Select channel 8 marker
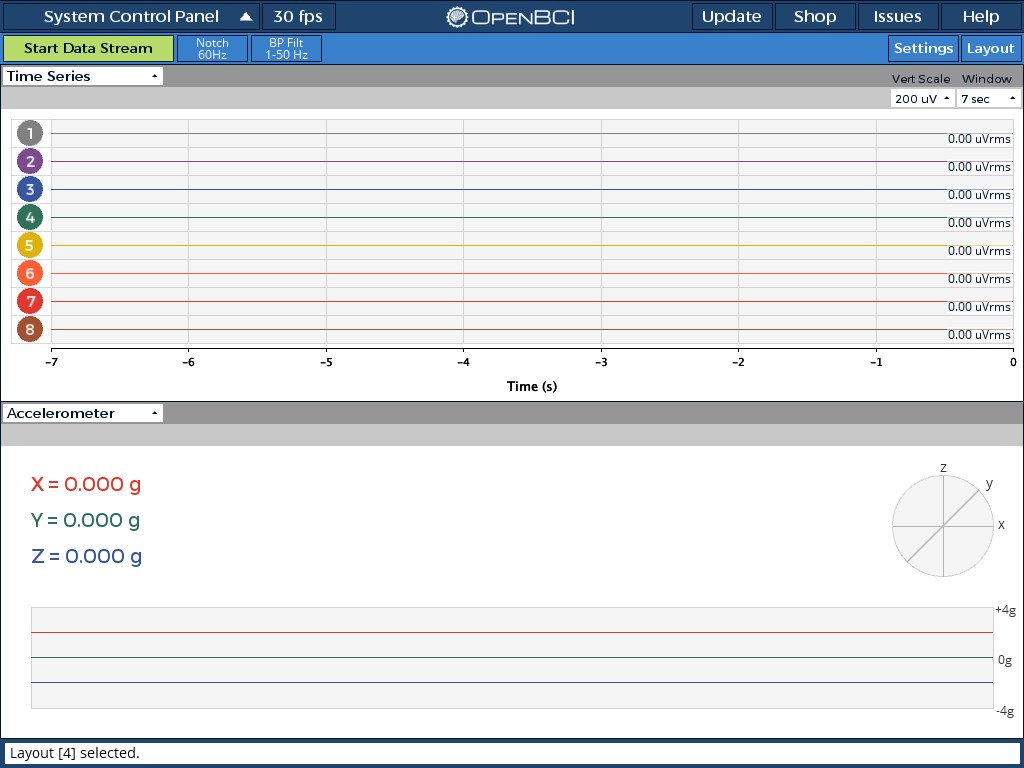 [x=29, y=328]
